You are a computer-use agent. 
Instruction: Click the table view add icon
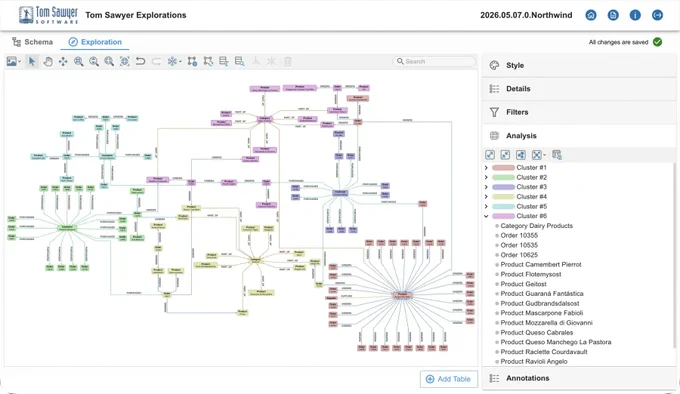click(224, 62)
